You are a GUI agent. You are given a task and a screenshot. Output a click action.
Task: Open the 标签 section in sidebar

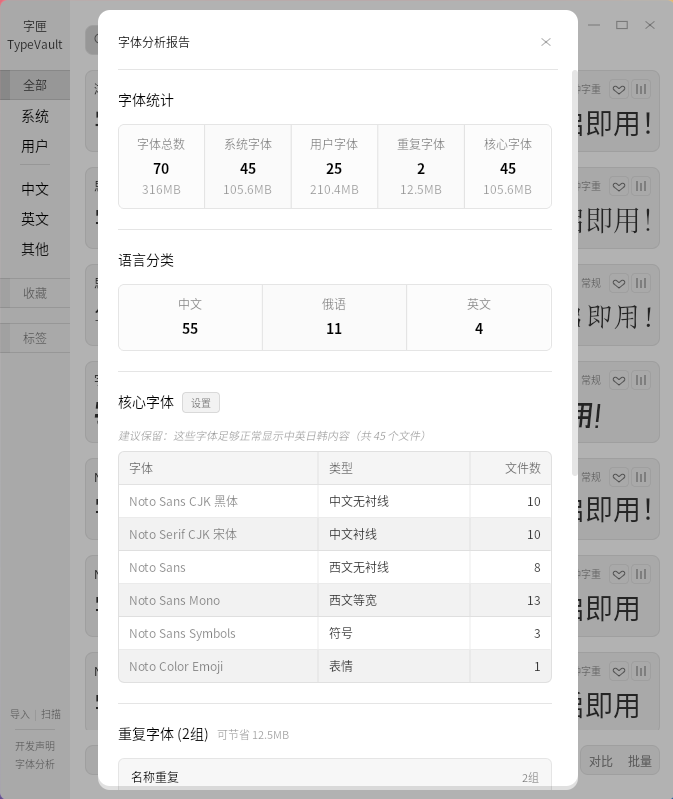(x=35, y=338)
